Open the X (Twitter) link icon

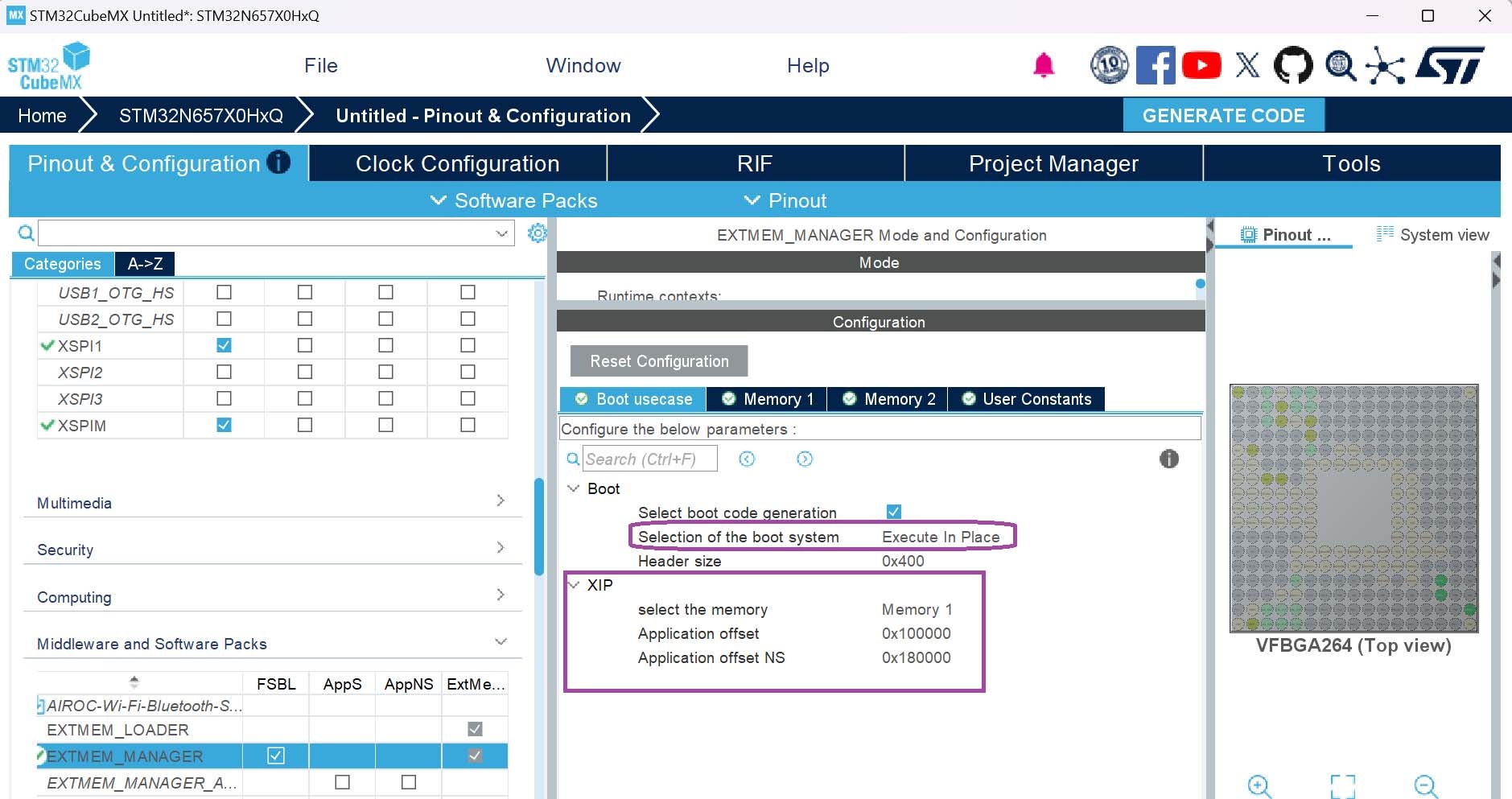tap(1247, 65)
